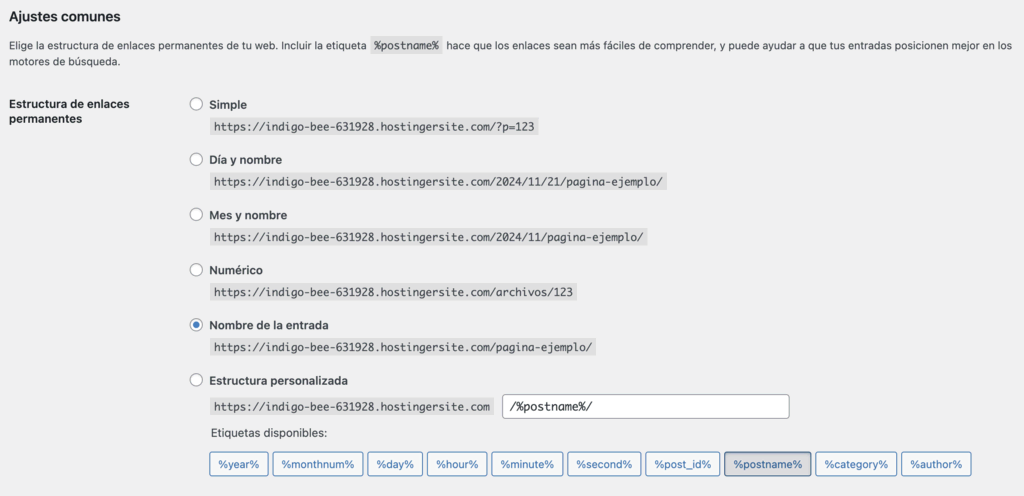This screenshot has width=1024, height=496.
Task: Insert the %category% tag
Action: click(856, 464)
